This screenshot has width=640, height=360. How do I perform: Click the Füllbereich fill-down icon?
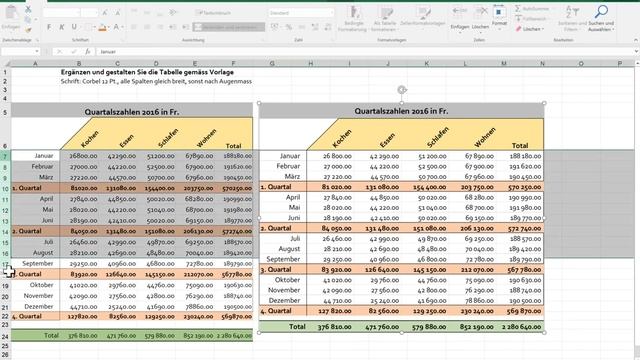point(518,18)
